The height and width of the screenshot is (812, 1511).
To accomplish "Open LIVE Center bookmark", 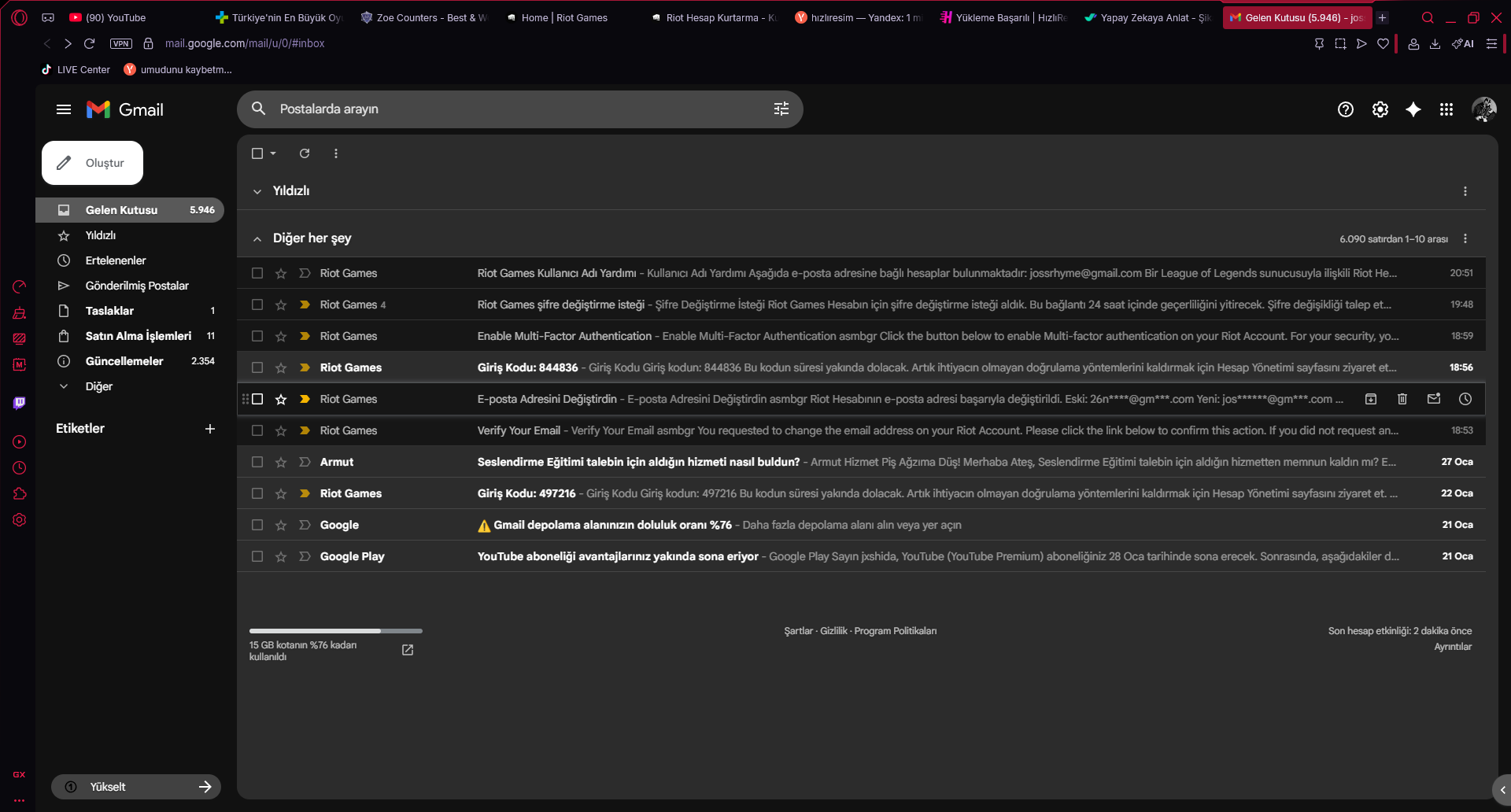I will point(76,70).
